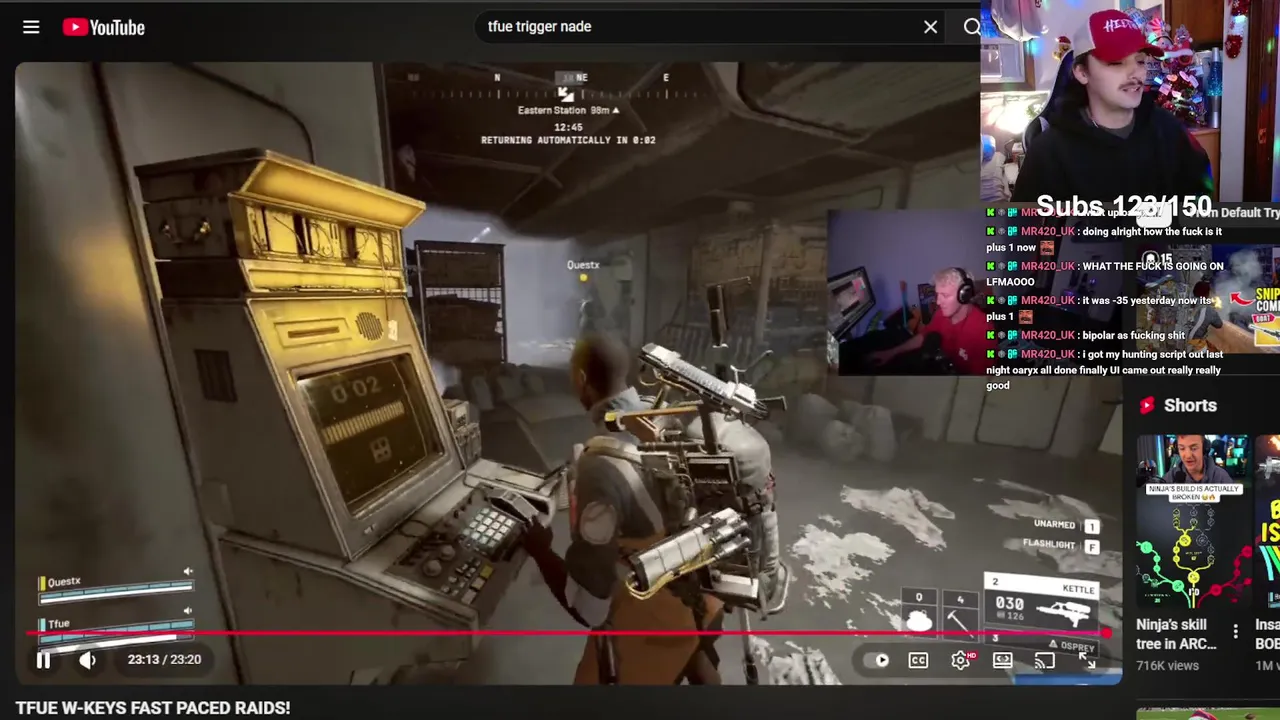Screen dimensions: 1280x720
Task: Enter full screen mode
Action: tap(1087, 660)
